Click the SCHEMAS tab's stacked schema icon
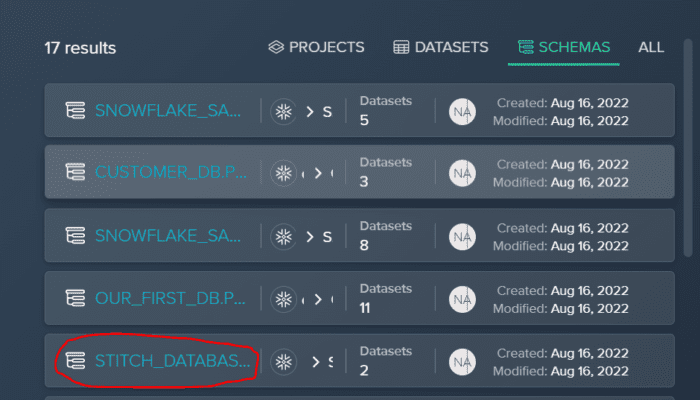The width and height of the screenshot is (700, 400). coord(525,47)
